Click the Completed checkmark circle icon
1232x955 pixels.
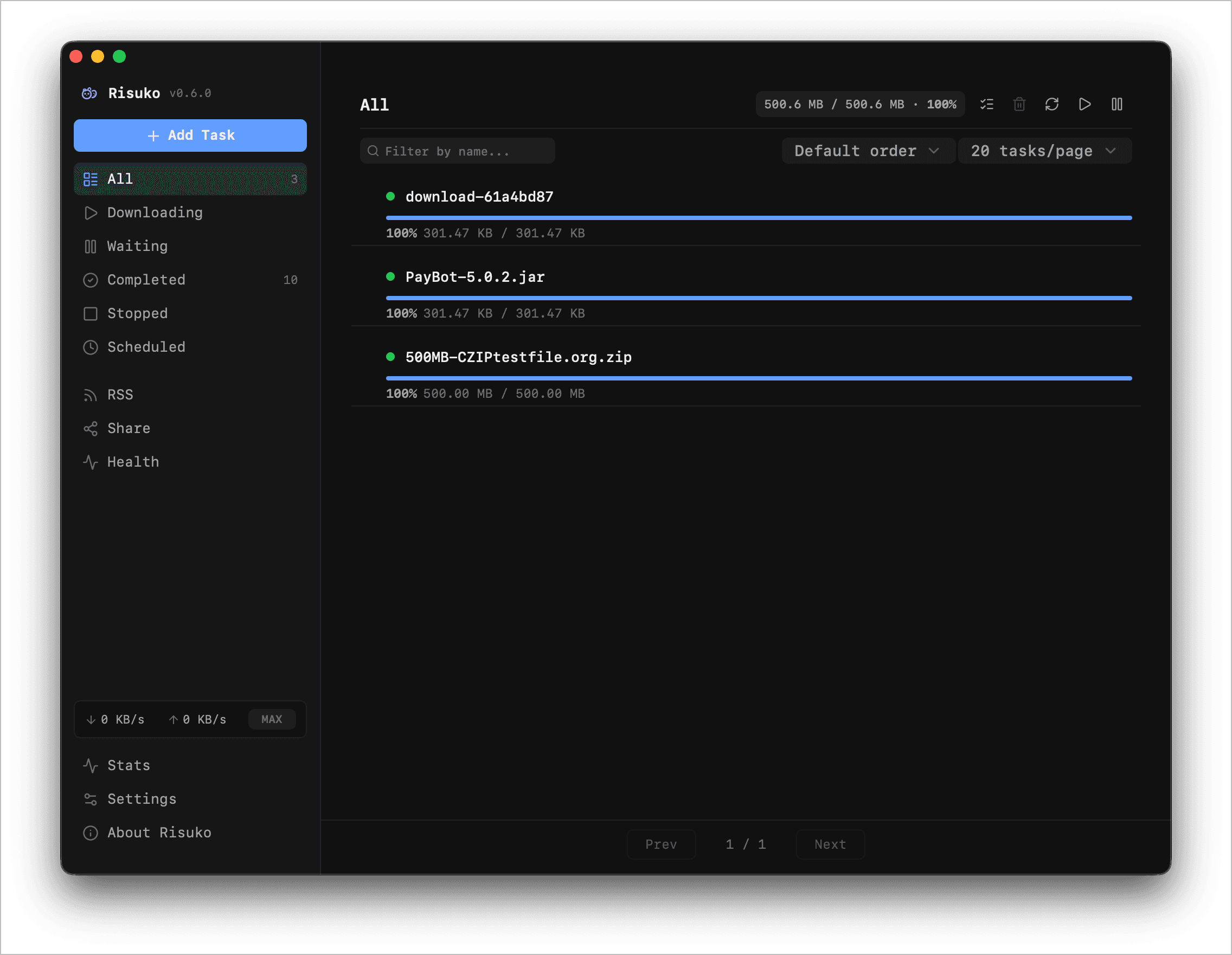click(90, 280)
